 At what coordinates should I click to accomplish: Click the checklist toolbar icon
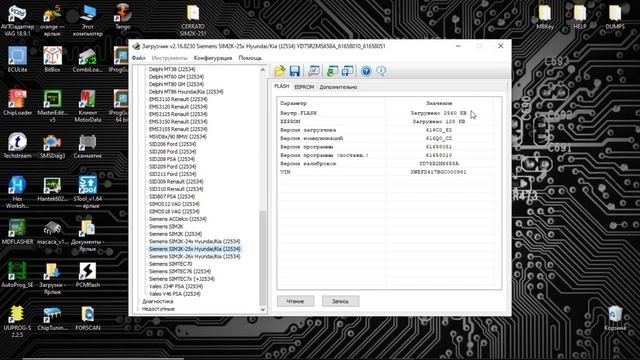(314, 71)
